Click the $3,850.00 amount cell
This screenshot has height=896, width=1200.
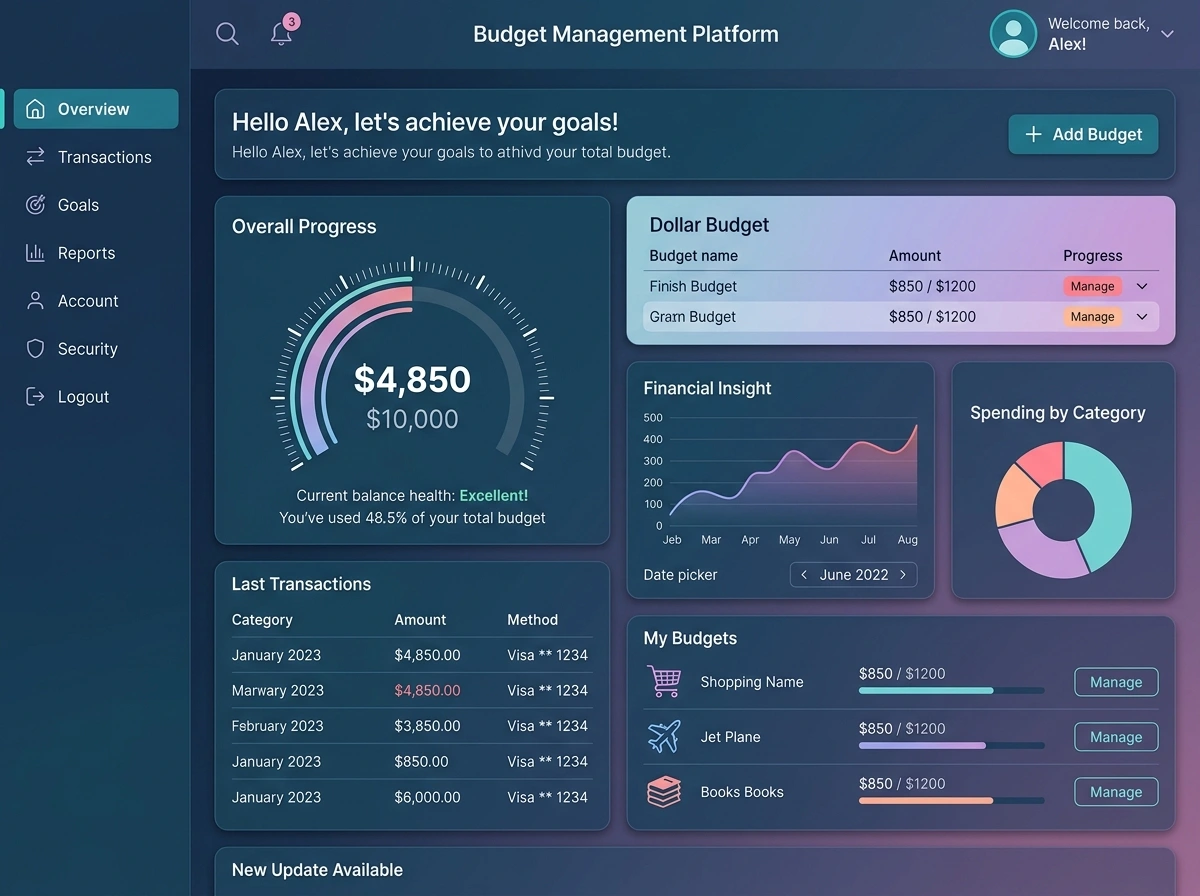click(x=427, y=726)
